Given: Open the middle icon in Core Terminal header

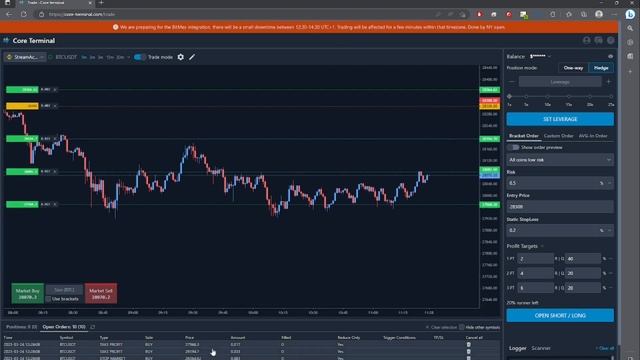Looking at the screenshot, I should 598,40.
